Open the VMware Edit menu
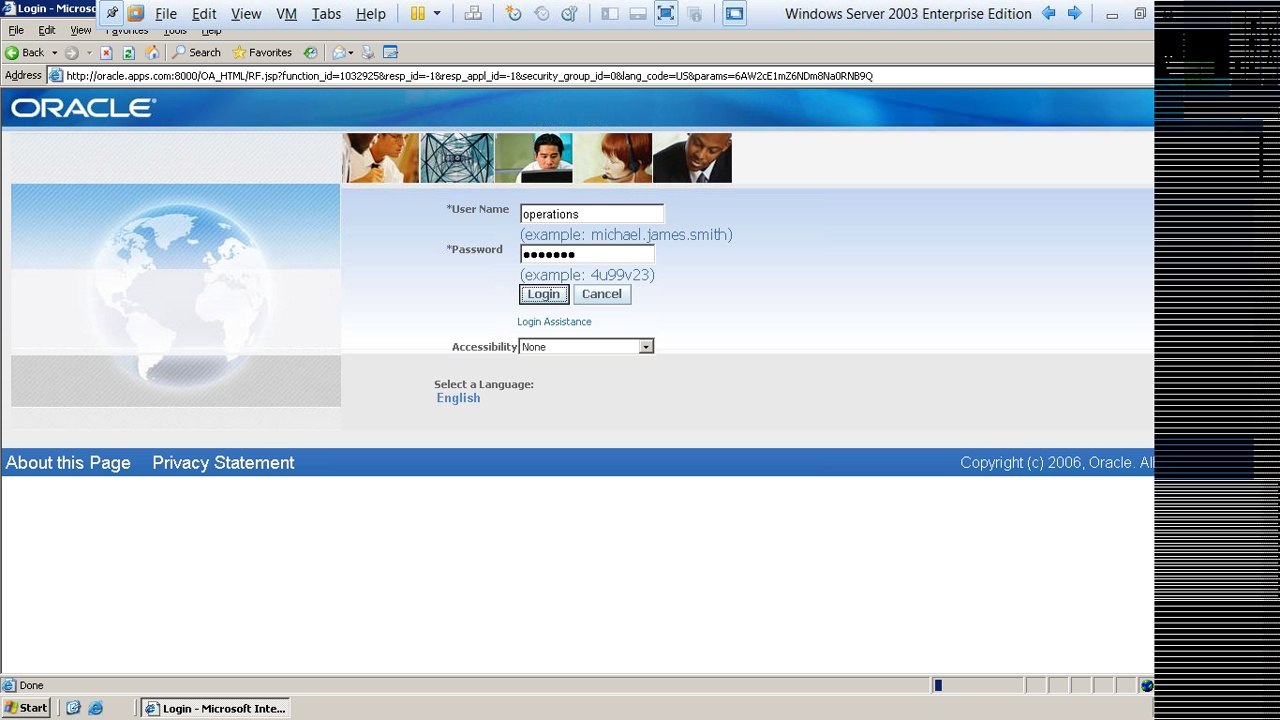Screen dimensions: 1280x720 point(204,14)
